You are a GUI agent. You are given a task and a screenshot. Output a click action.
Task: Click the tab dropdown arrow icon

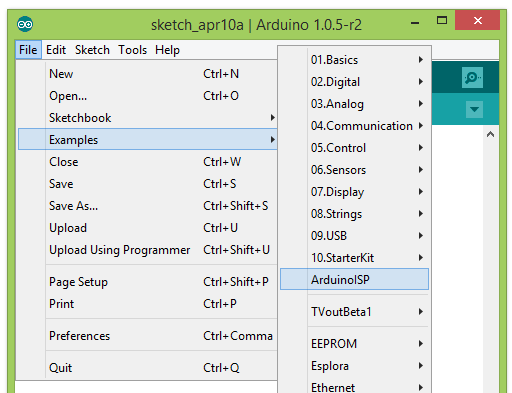(x=474, y=109)
